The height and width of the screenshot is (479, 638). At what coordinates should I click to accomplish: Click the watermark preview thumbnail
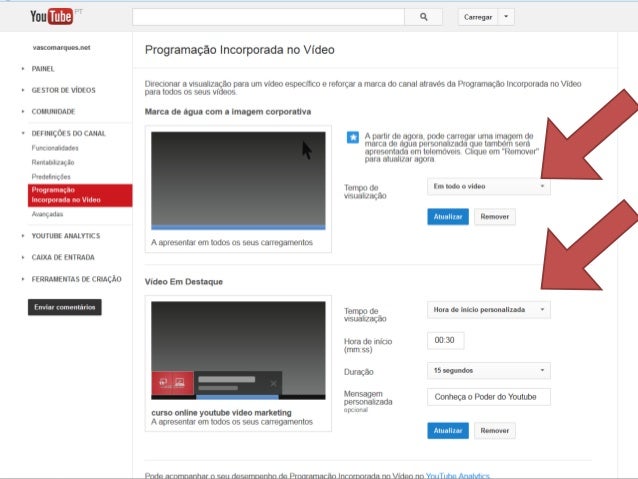tap(238, 181)
